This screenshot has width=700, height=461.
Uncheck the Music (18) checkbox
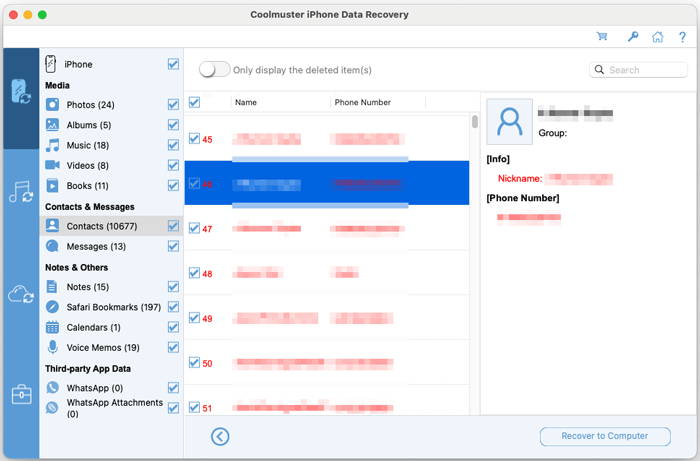(173, 145)
